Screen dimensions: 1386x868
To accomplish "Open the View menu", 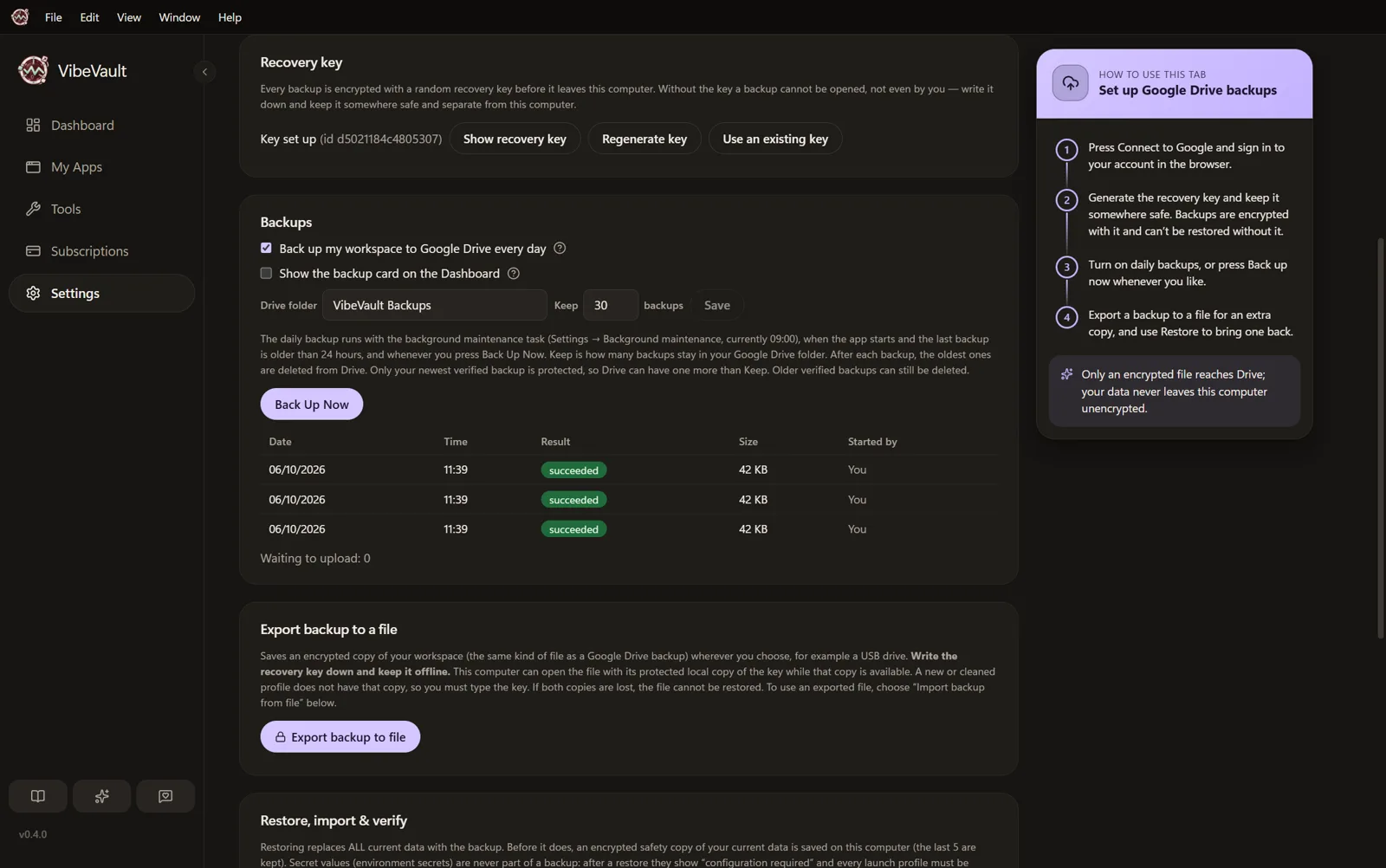I will click(x=129, y=17).
